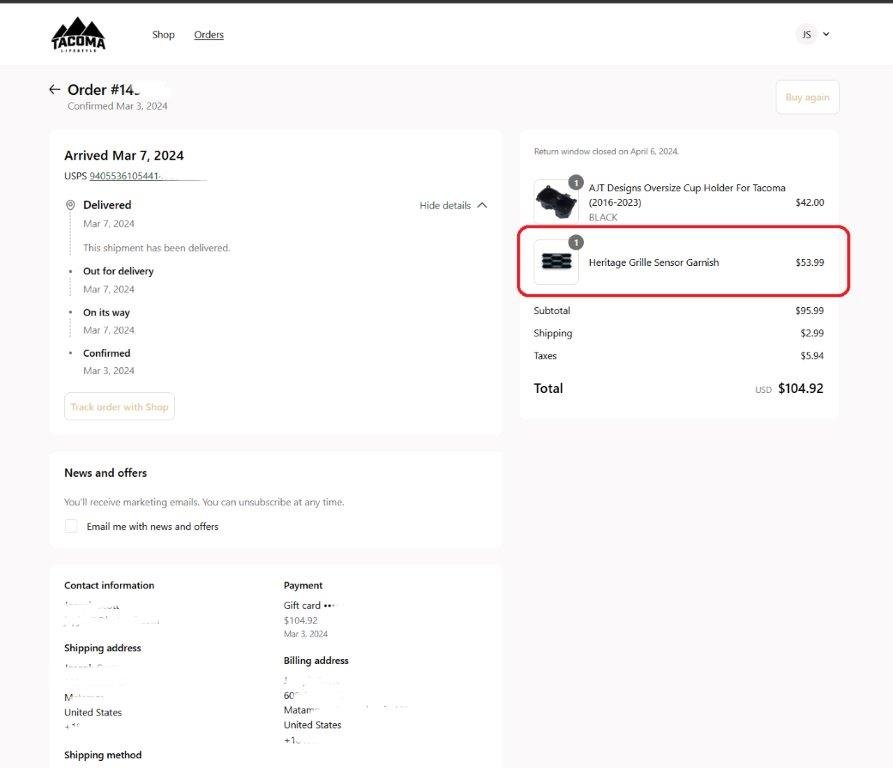Viewport: 893px width, 768px height.
Task: Open the JS account avatar
Action: 806,34
